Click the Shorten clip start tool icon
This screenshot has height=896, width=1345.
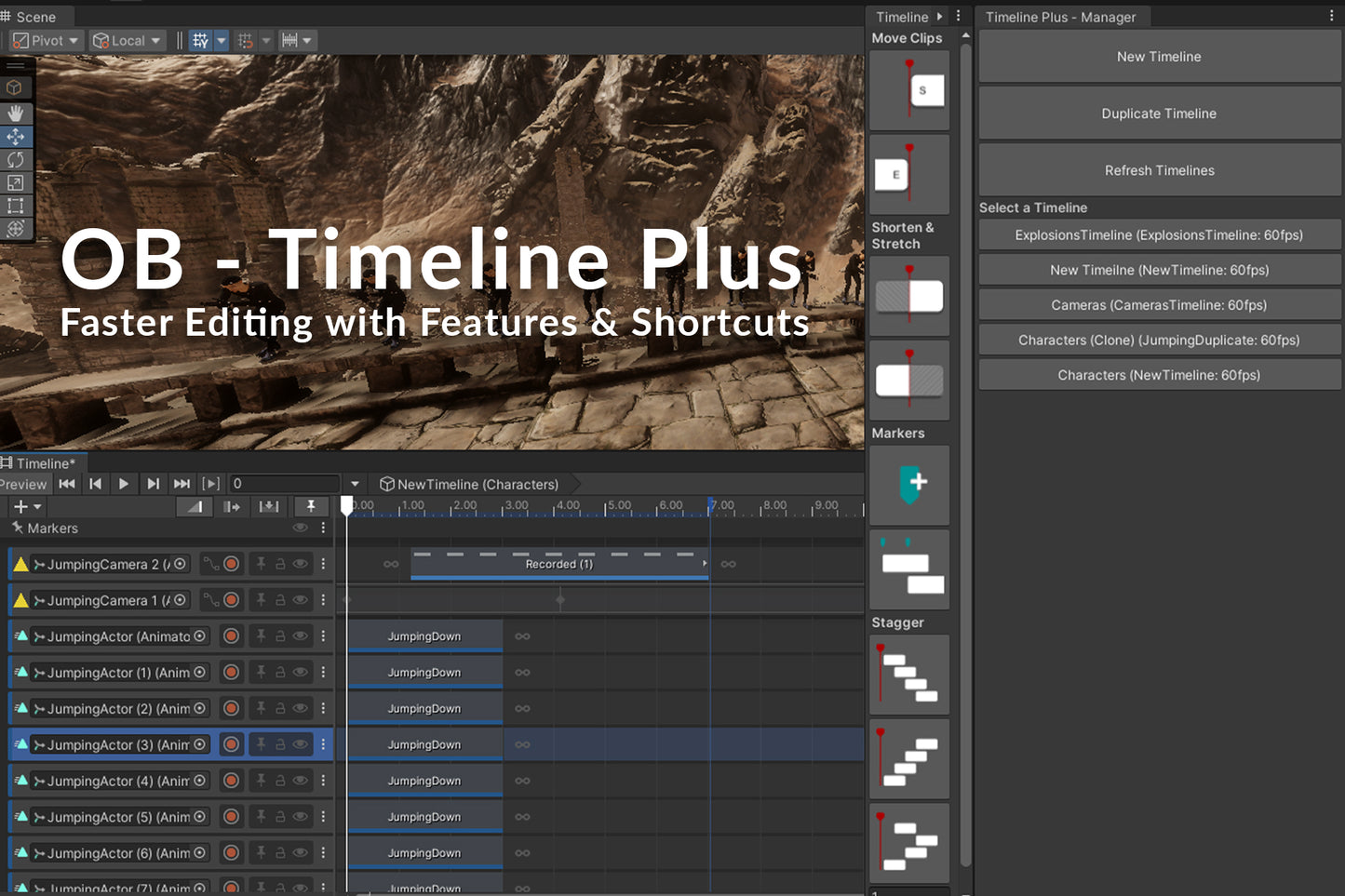tap(909, 296)
